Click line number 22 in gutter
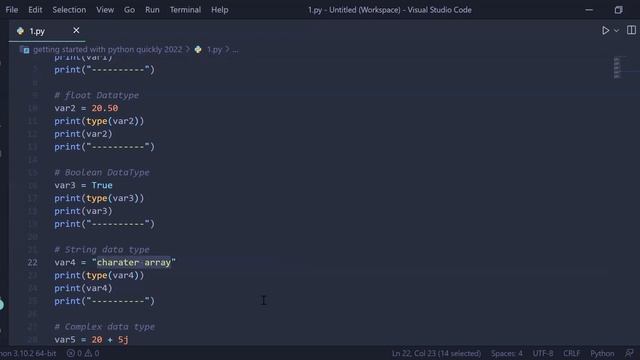 33,262
